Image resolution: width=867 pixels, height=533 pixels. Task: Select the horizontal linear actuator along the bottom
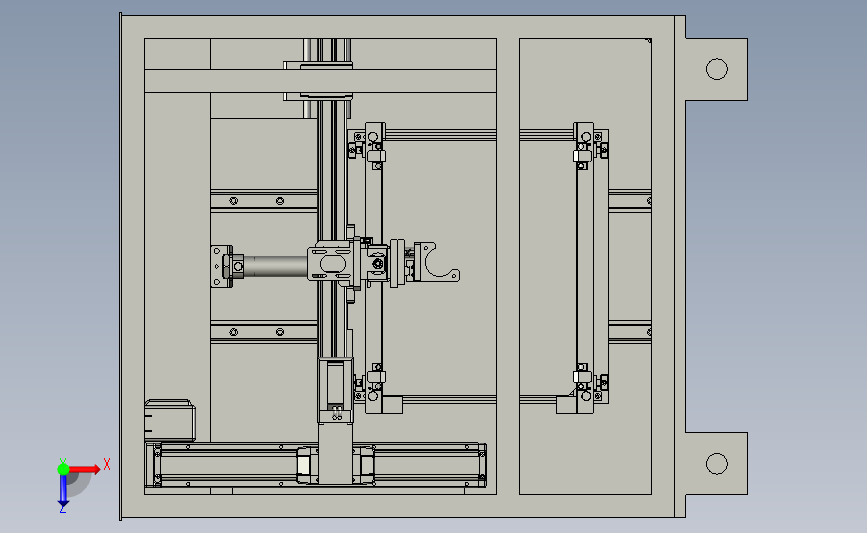click(316, 464)
